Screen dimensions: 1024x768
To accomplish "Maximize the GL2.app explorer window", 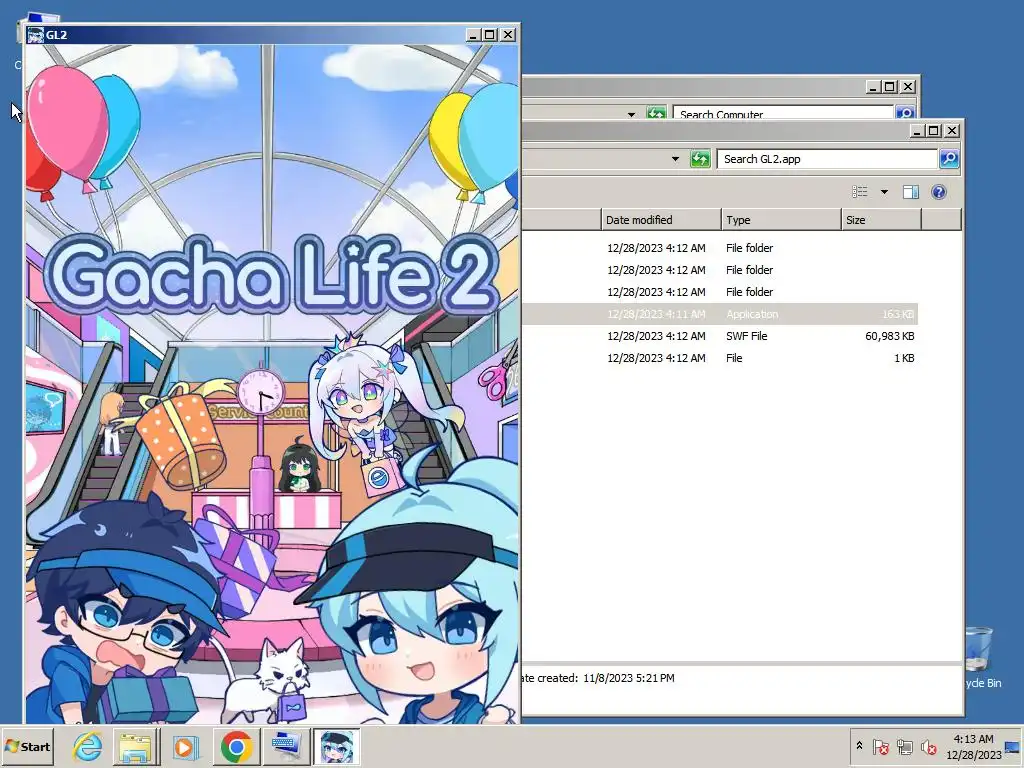I will coord(934,131).
